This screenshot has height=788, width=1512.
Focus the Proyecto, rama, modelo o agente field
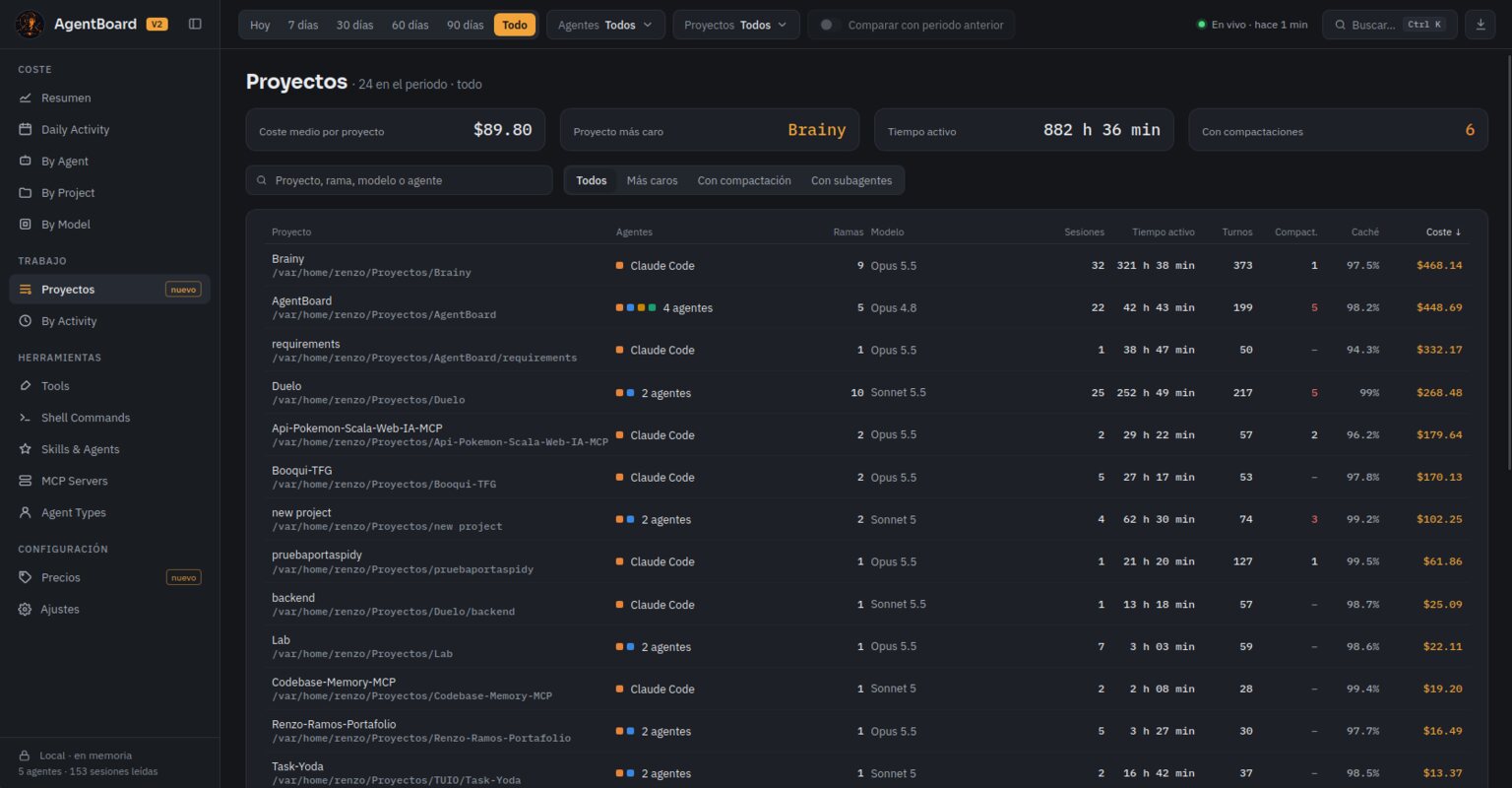pyautogui.click(x=399, y=180)
